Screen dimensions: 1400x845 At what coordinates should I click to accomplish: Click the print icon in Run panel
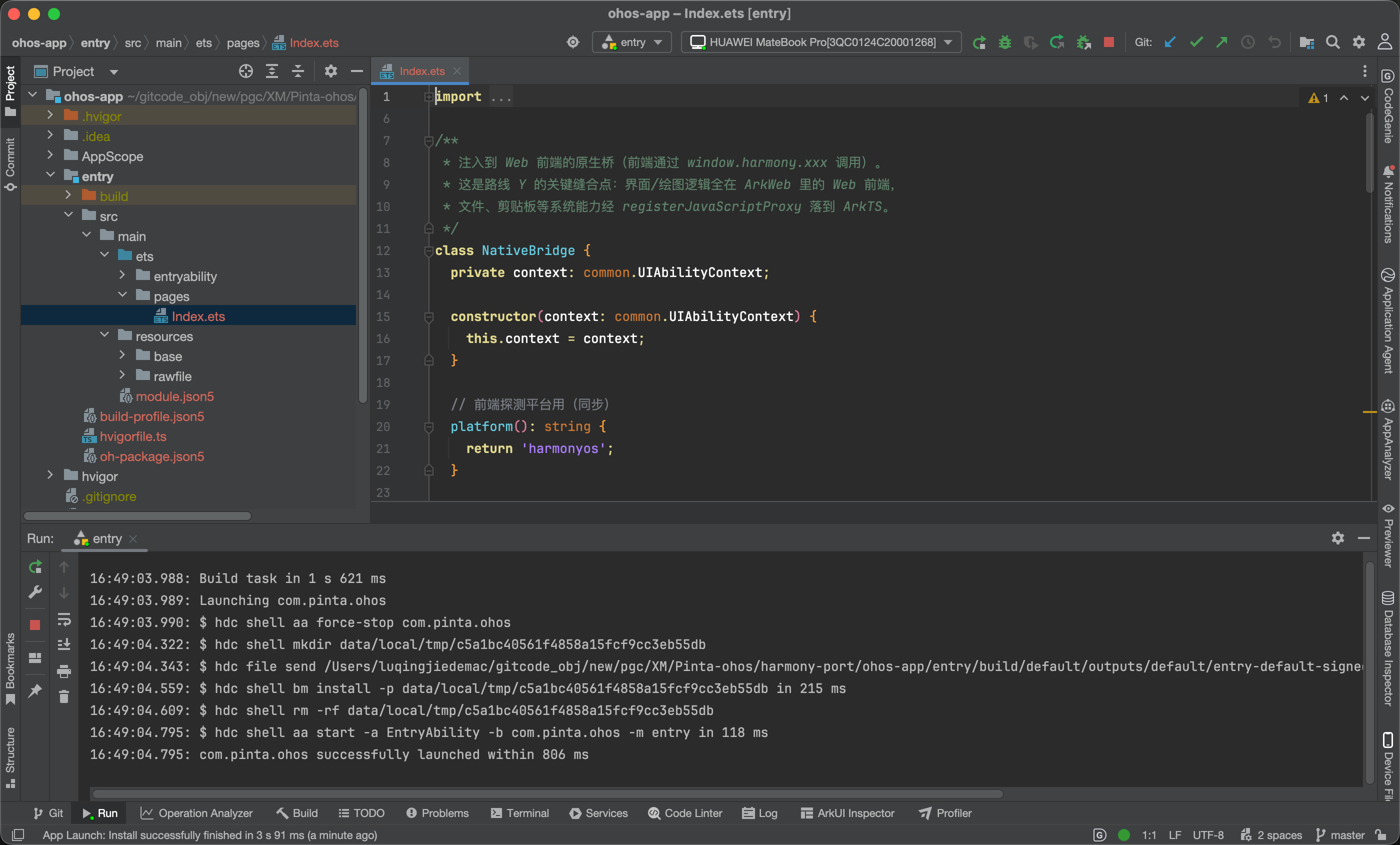(x=63, y=671)
